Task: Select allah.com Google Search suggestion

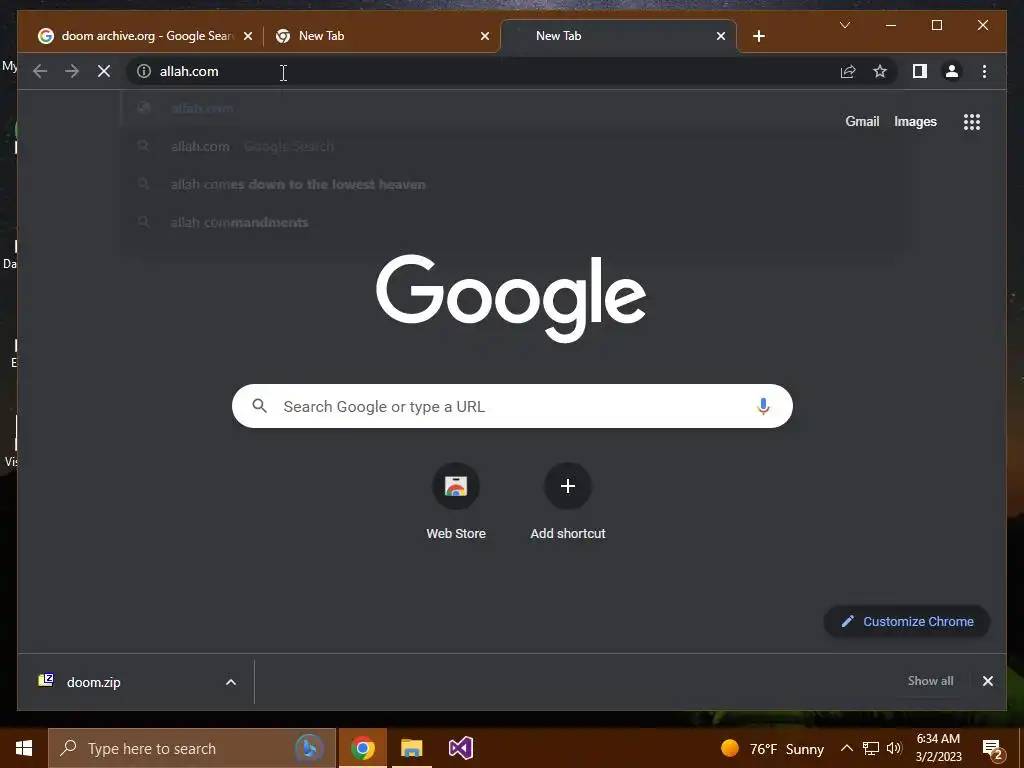Action: pos(513,146)
